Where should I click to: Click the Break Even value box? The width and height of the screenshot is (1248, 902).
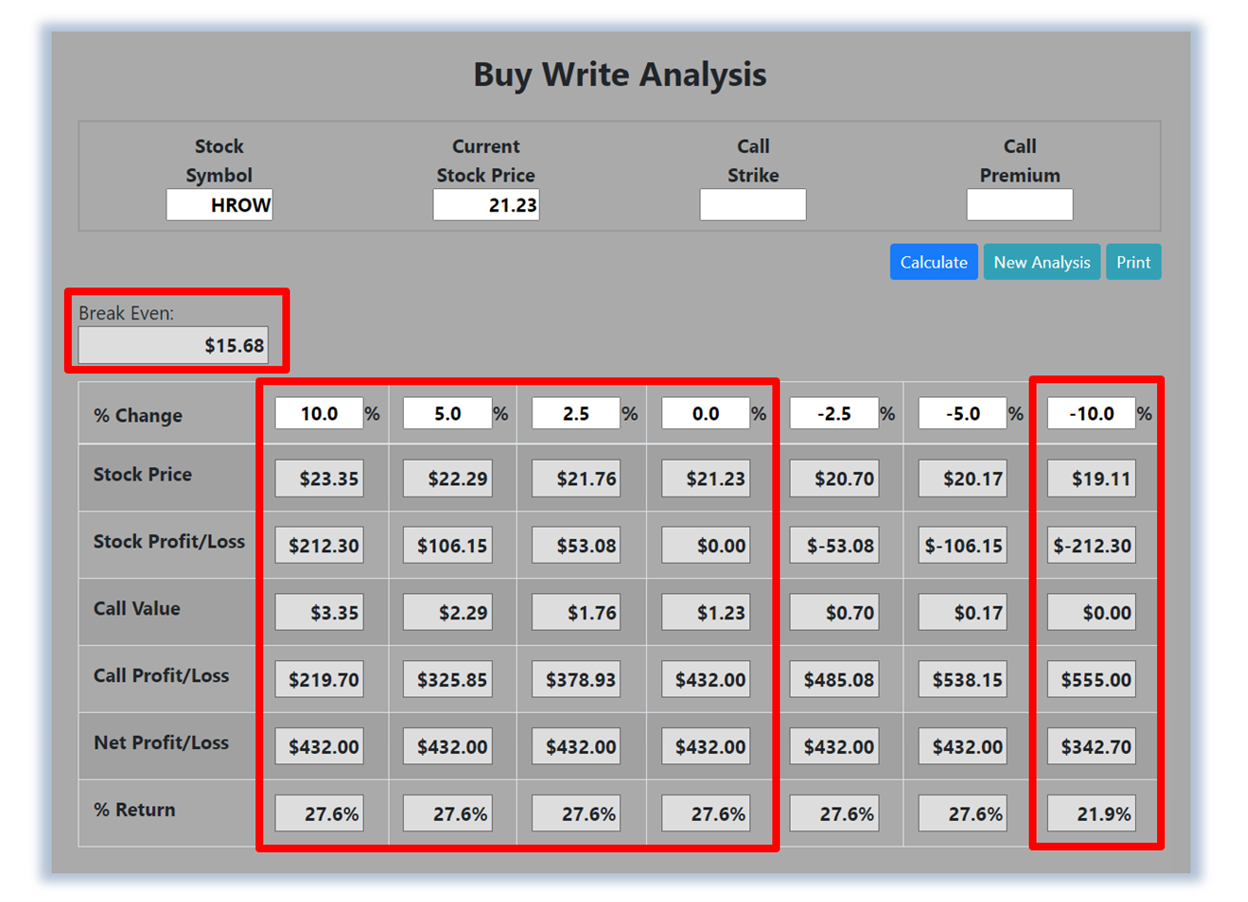click(173, 345)
